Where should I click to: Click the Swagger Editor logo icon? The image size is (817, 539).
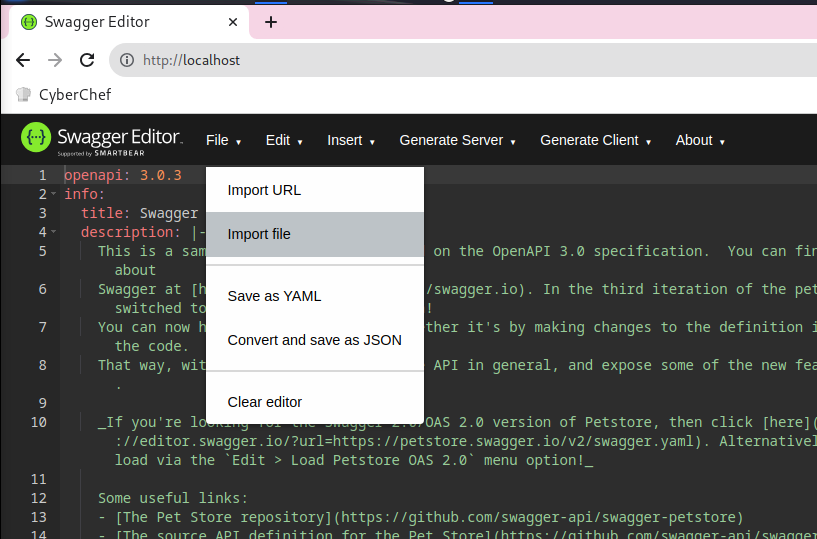point(36,137)
